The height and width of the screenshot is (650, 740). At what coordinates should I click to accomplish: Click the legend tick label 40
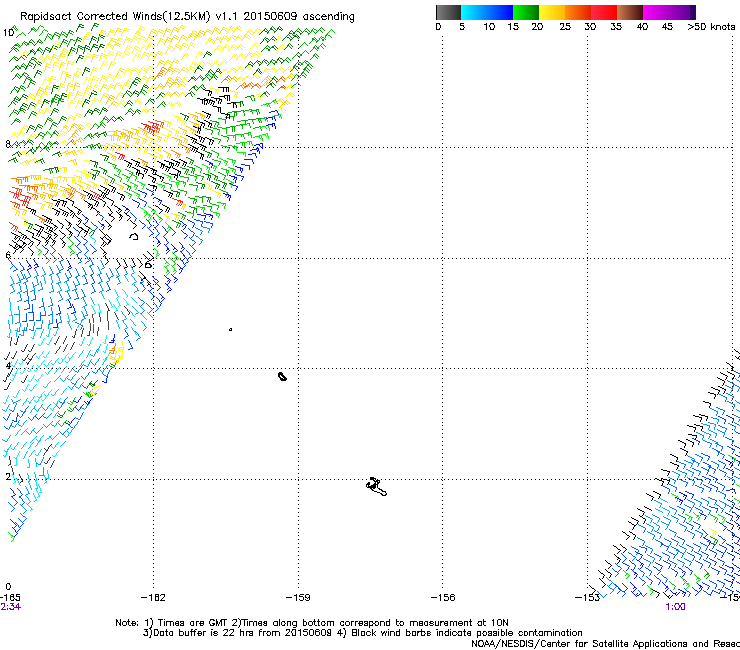pos(642,27)
